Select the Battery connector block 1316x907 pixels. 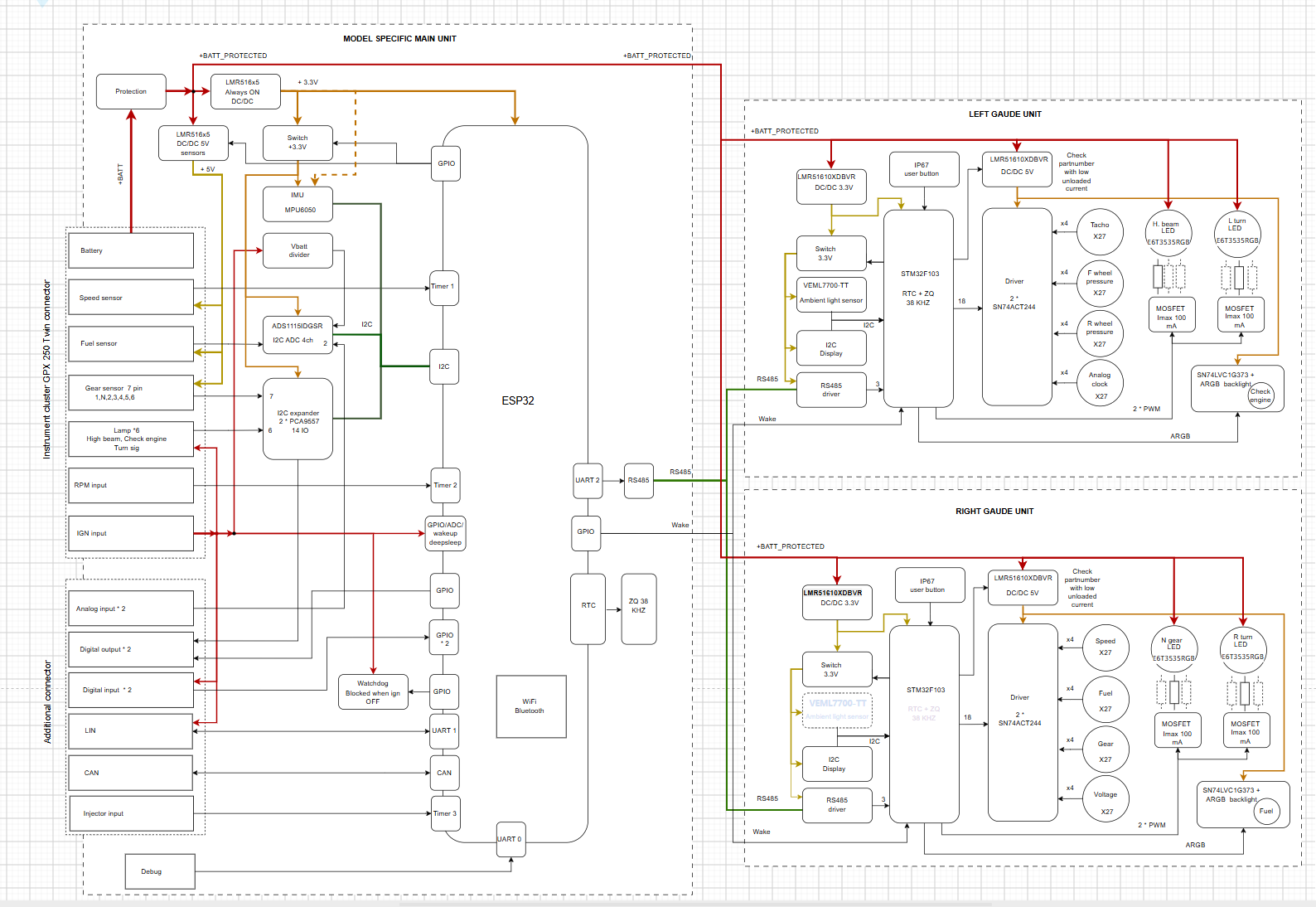131,250
